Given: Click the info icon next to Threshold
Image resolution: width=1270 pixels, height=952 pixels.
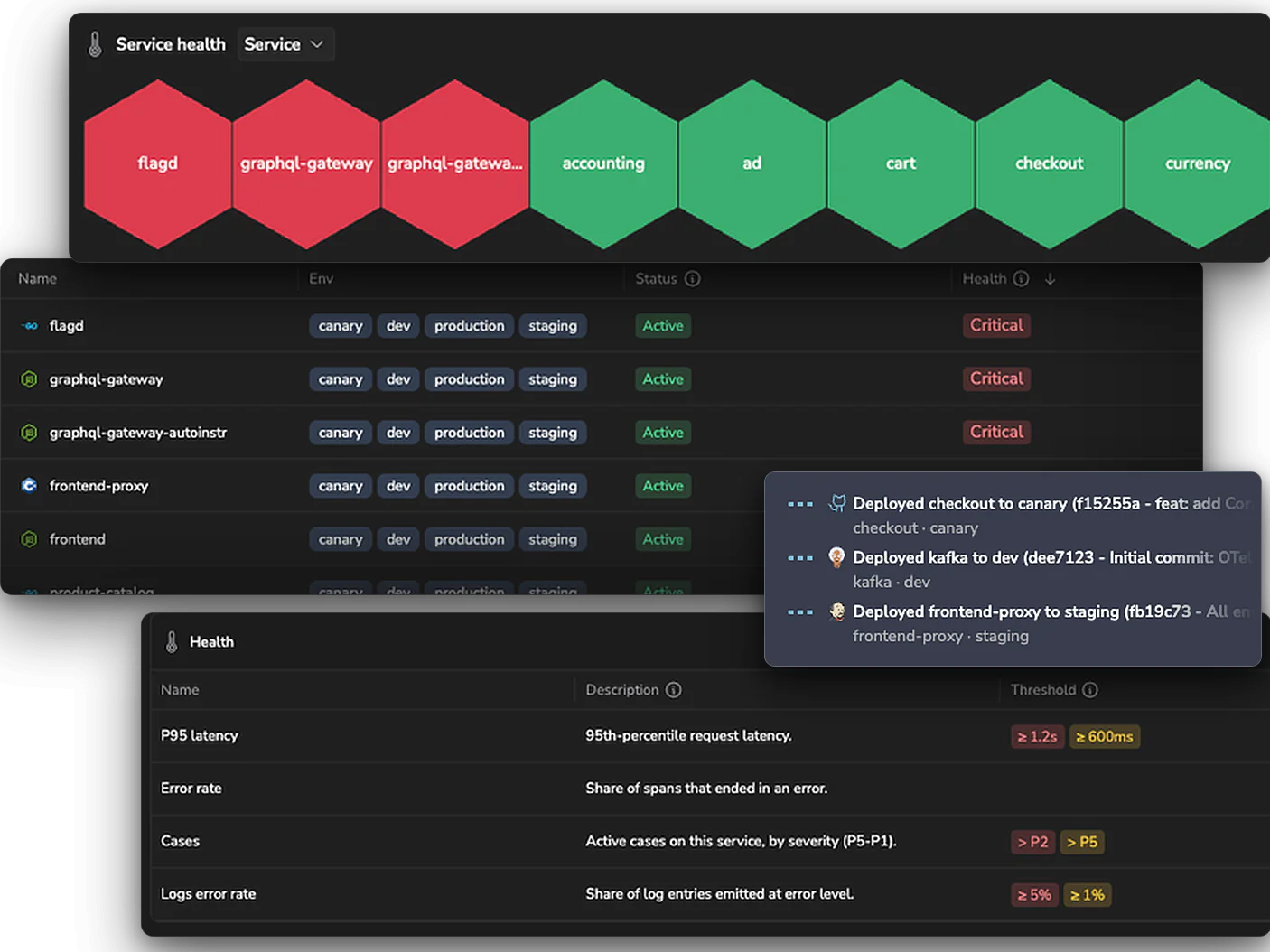Looking at the screenshot, I should click(1090, 690).
